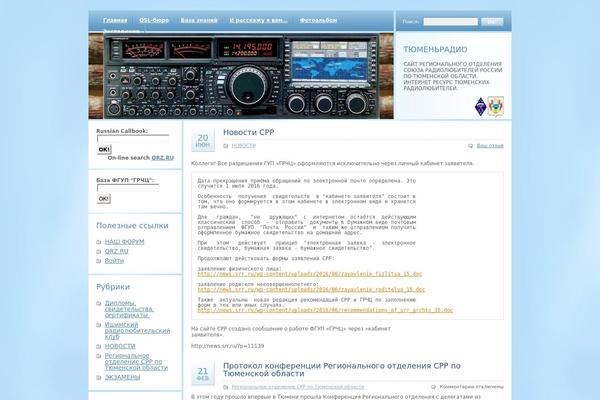Click the Полезные ссылки heading
The width and height of the screenshot is (600, 400).
[x=132, y=225]
